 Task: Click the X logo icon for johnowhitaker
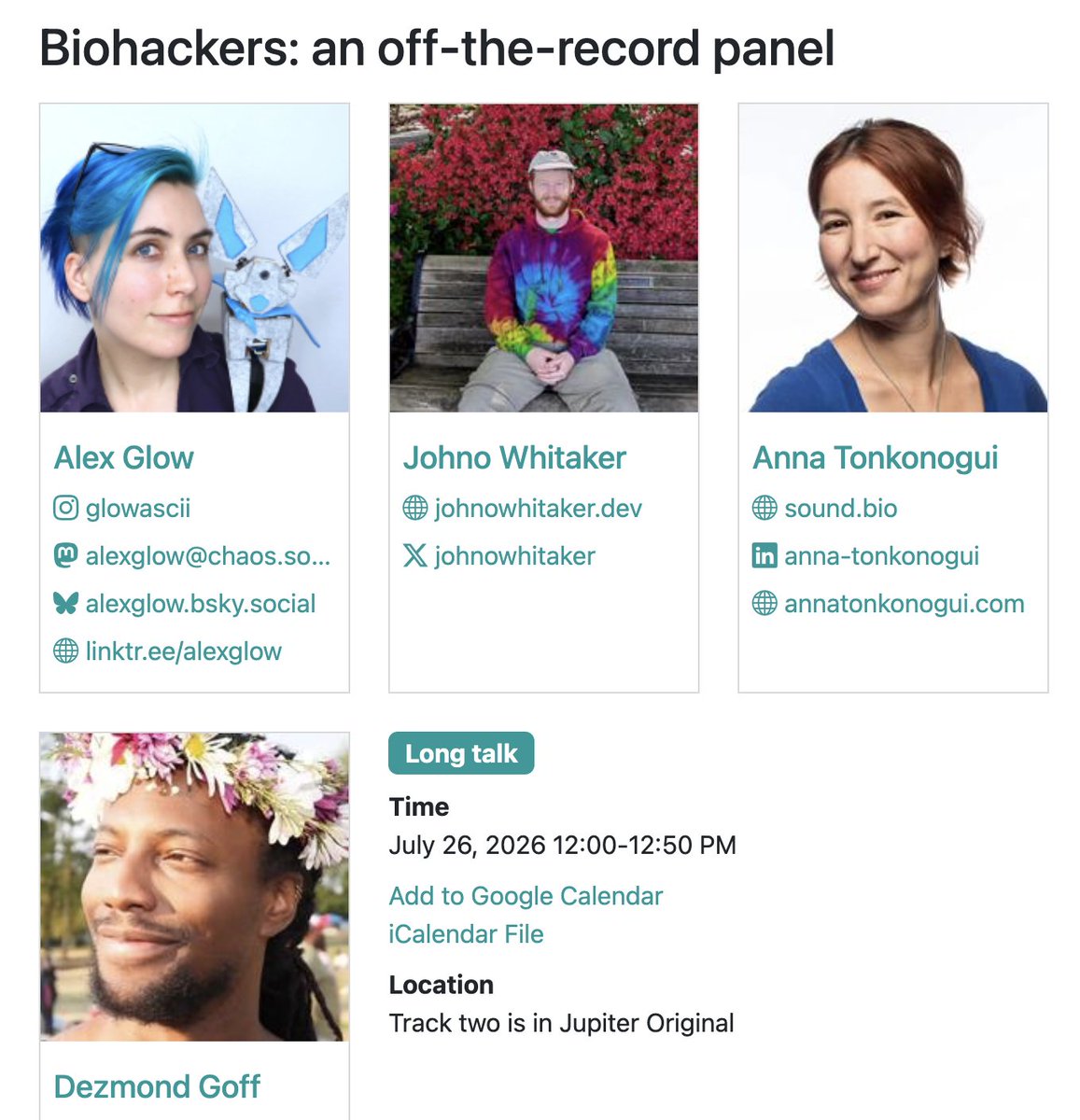click(415, 556)
